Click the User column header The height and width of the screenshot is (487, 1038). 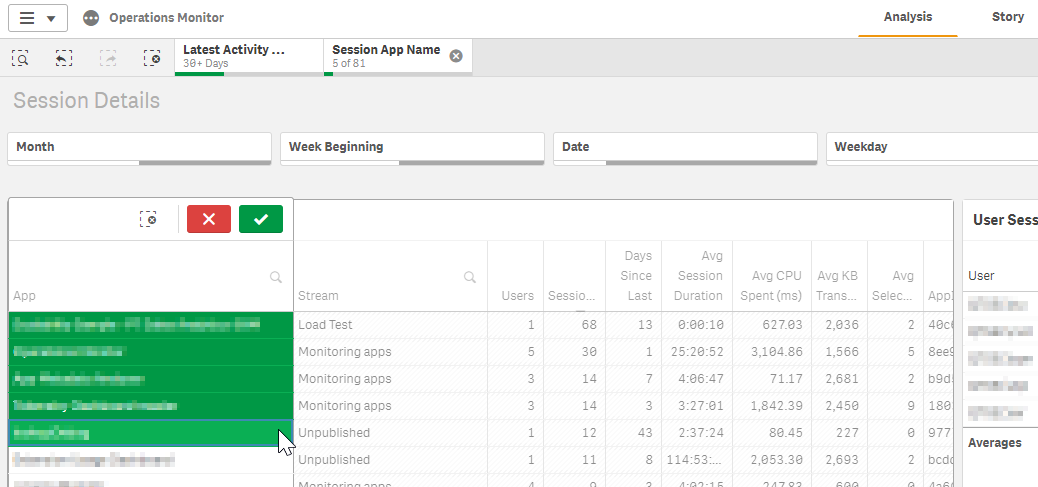click(981, 276)
